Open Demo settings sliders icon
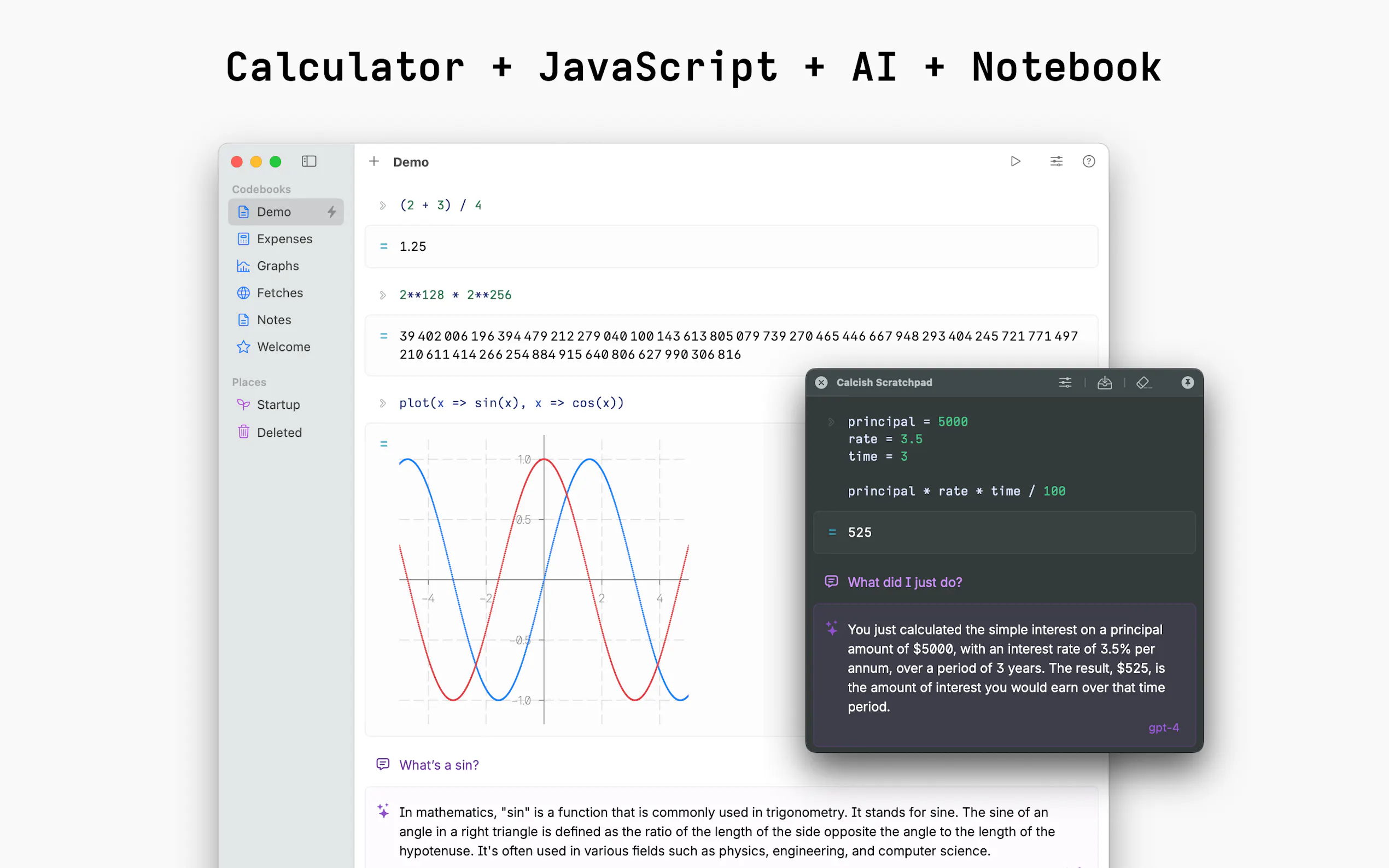 coord(1056,161)
